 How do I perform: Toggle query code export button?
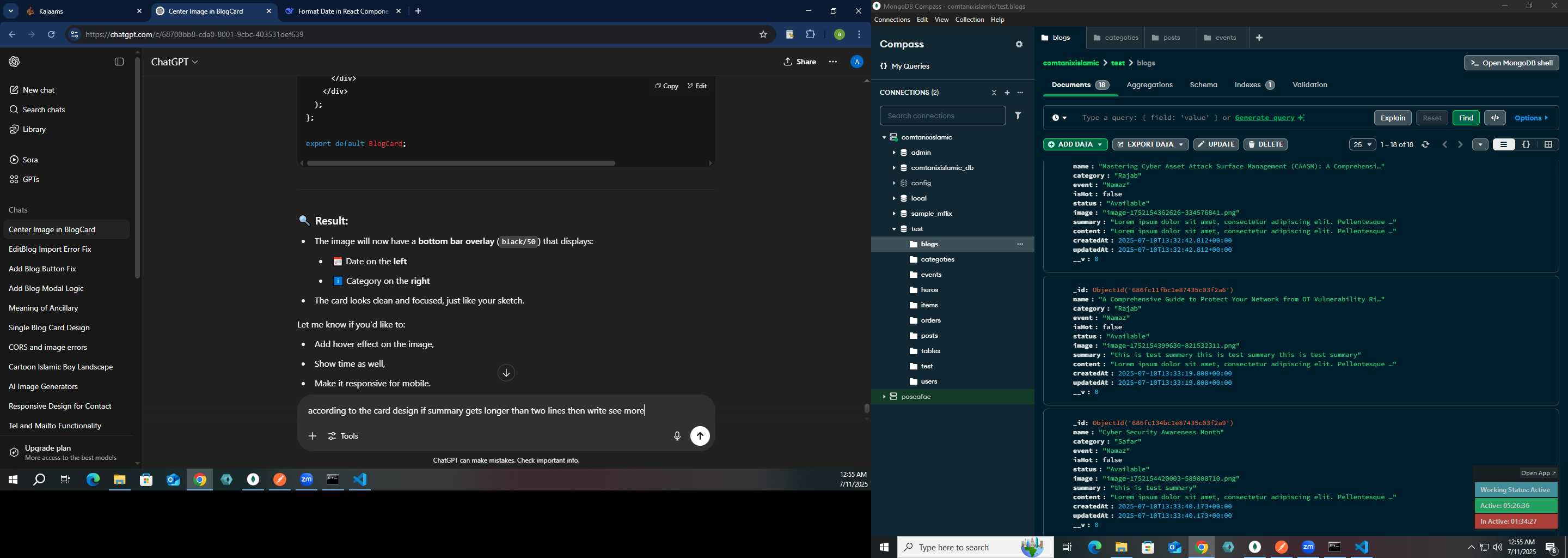1495,118
